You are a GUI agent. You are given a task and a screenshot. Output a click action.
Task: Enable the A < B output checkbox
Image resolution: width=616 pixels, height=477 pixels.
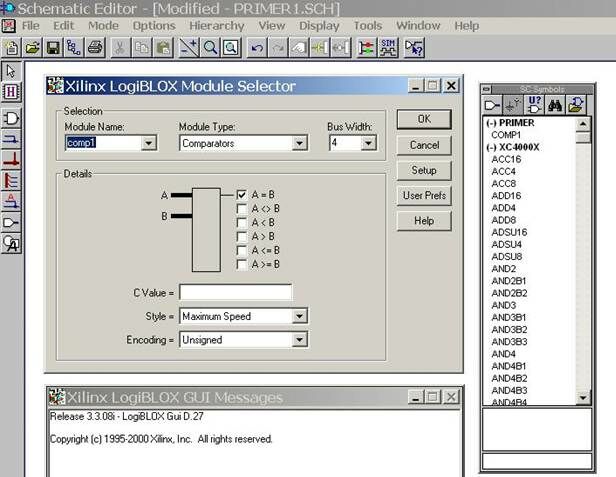tap(242, 223)
